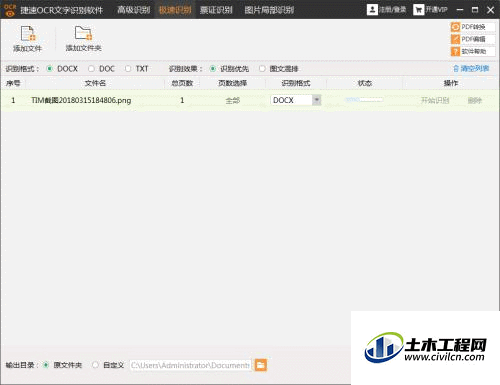This screenshot has height=385, width=500.
Task: Select 原文件夹 output directory radio
Action: [46, 365]
